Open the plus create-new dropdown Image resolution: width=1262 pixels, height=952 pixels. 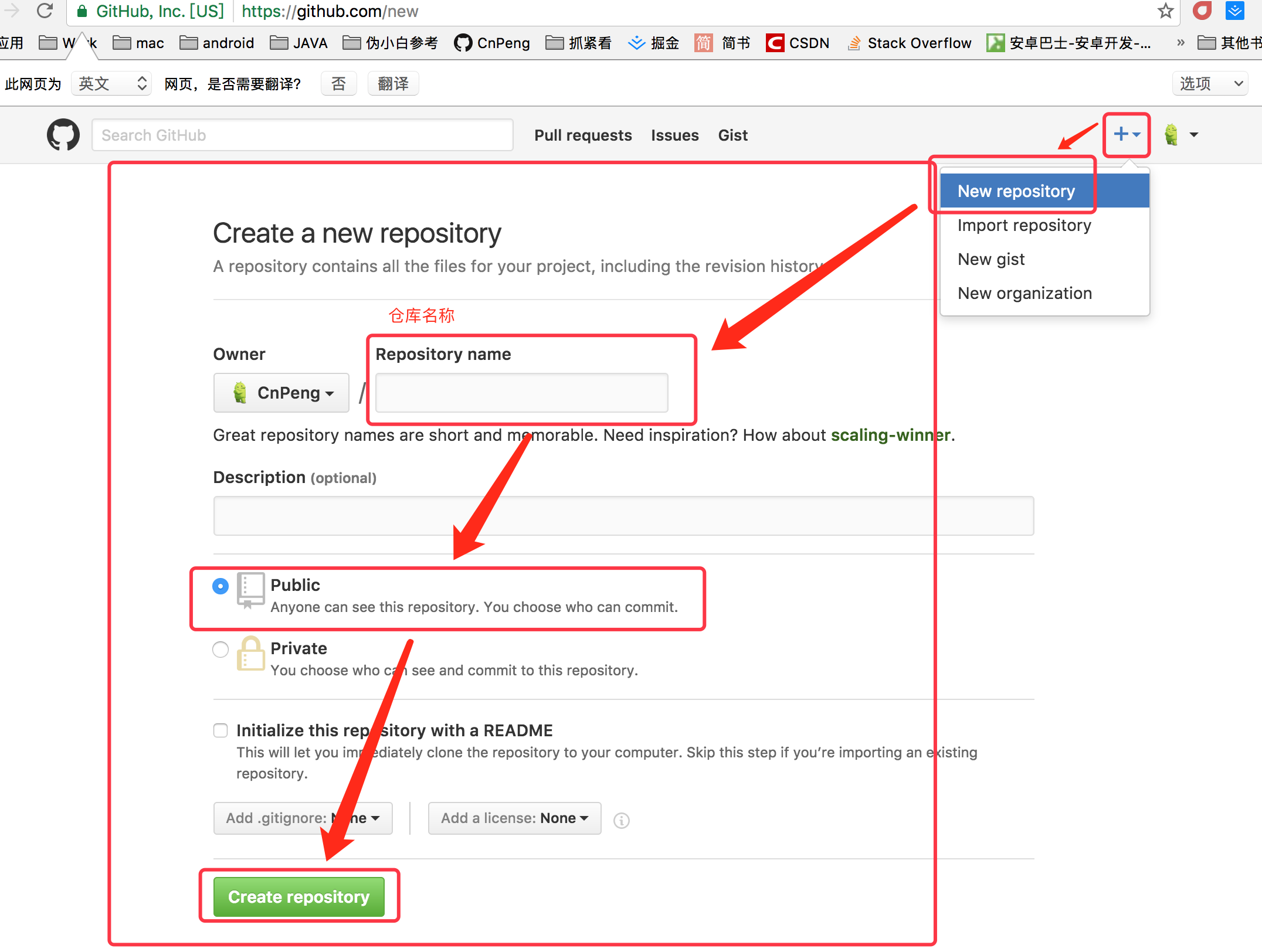pyautogui.click(x=1127, y=134)
